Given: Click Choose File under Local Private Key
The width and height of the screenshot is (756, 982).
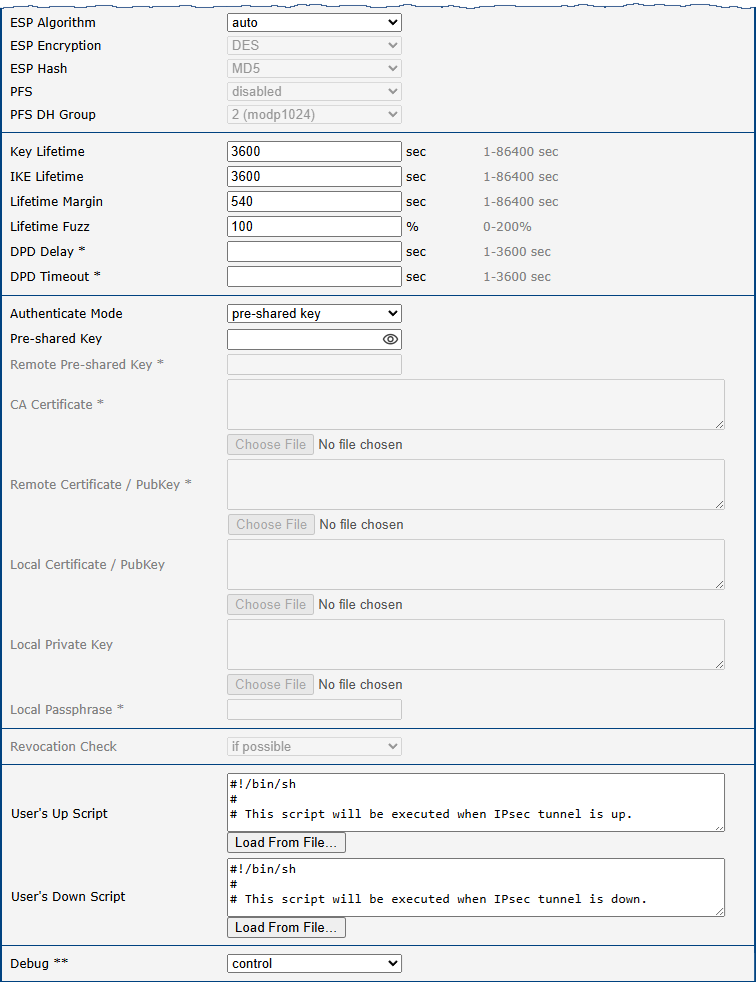Looking at the screenshot, I should coord(271,685).
